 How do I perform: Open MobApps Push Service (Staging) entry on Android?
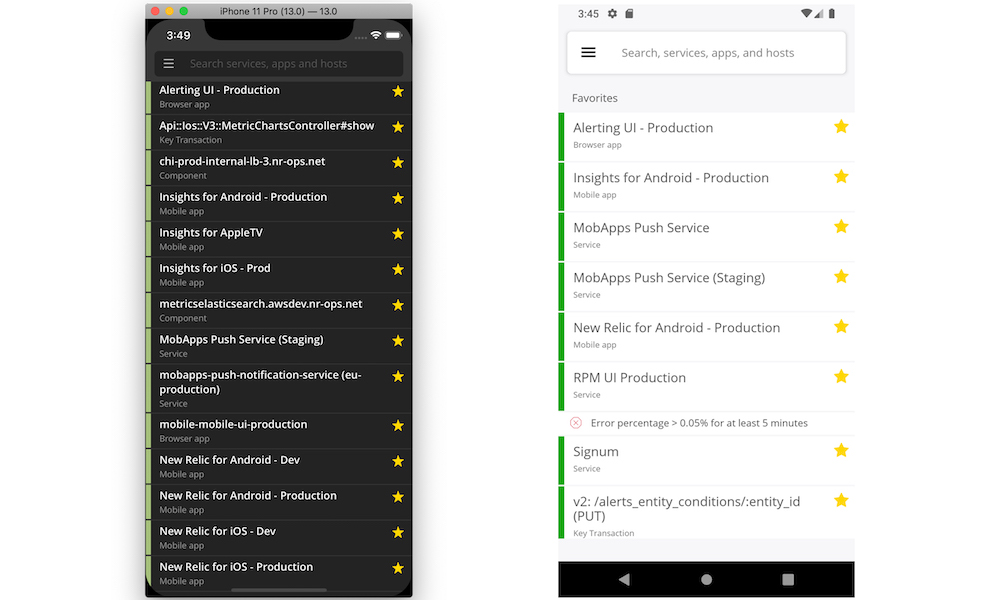pos(707,287)
